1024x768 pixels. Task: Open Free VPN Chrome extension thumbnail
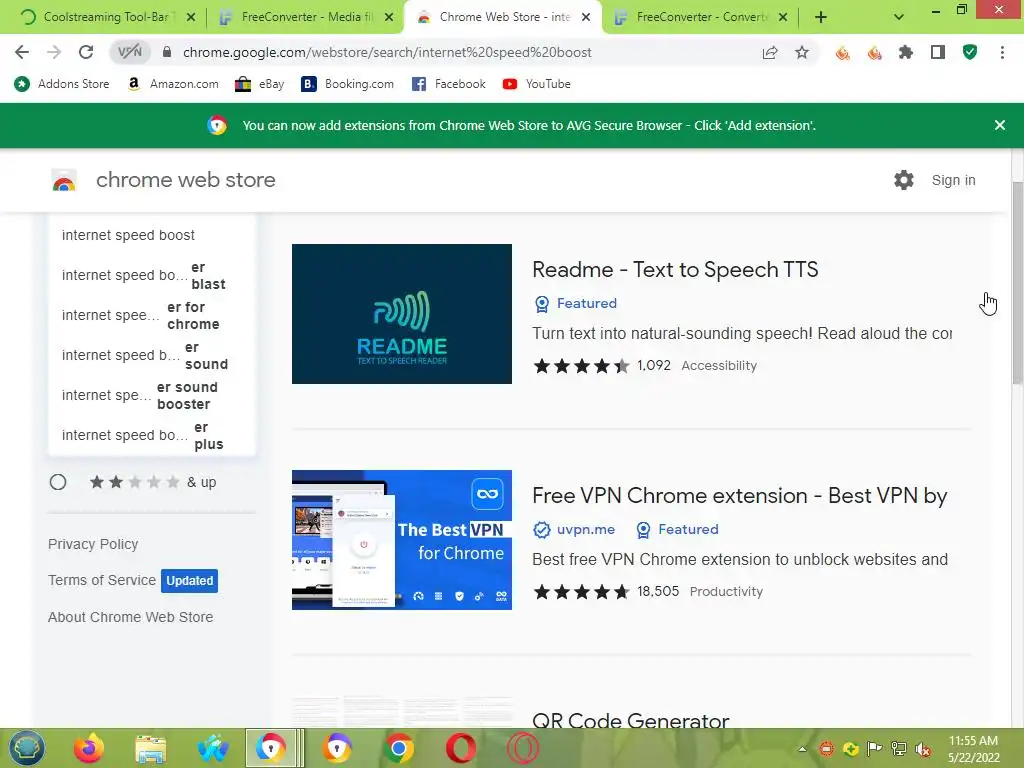point(402,540)
